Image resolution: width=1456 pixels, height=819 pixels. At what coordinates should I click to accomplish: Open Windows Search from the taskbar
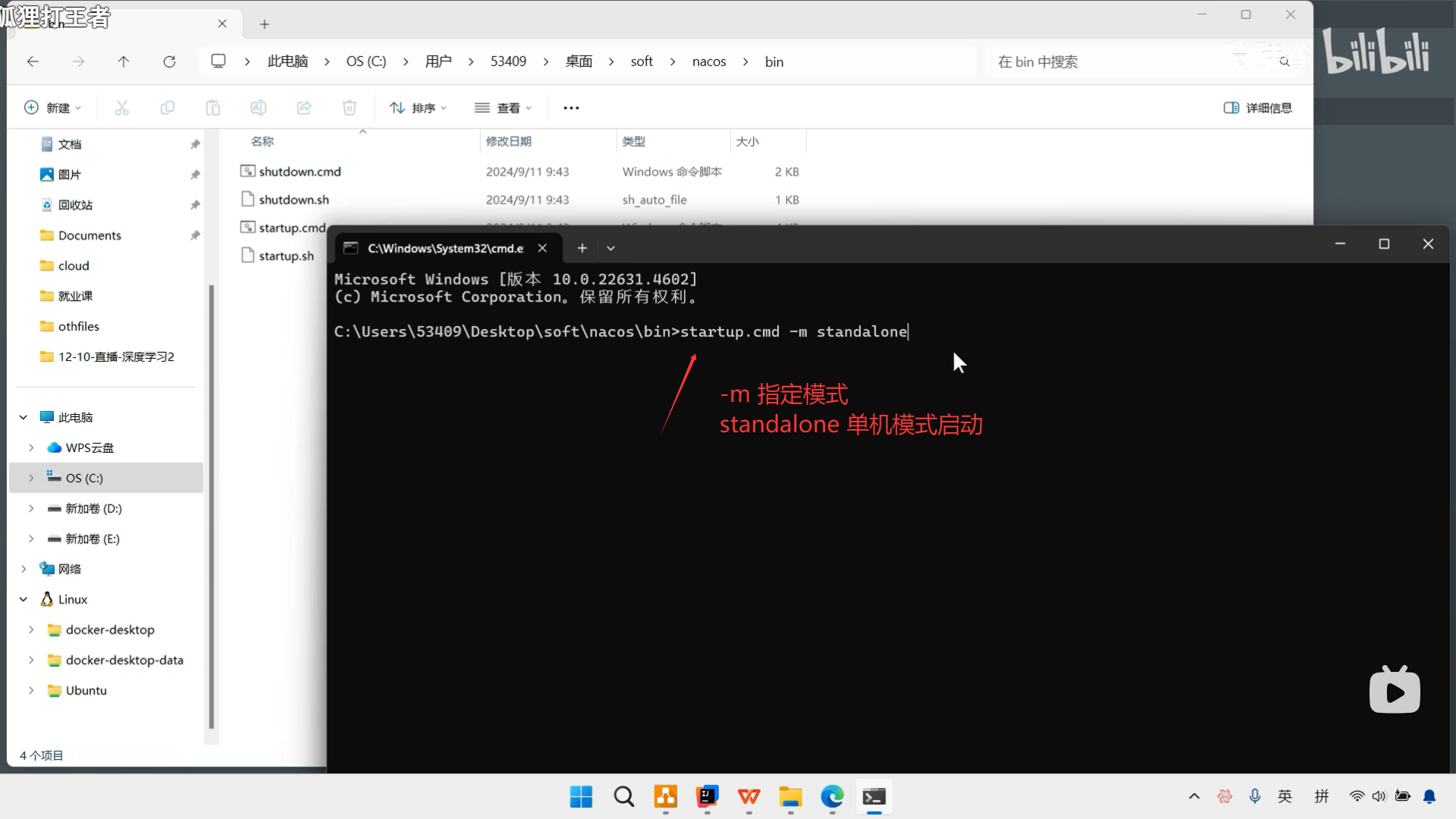coord(623,797)
